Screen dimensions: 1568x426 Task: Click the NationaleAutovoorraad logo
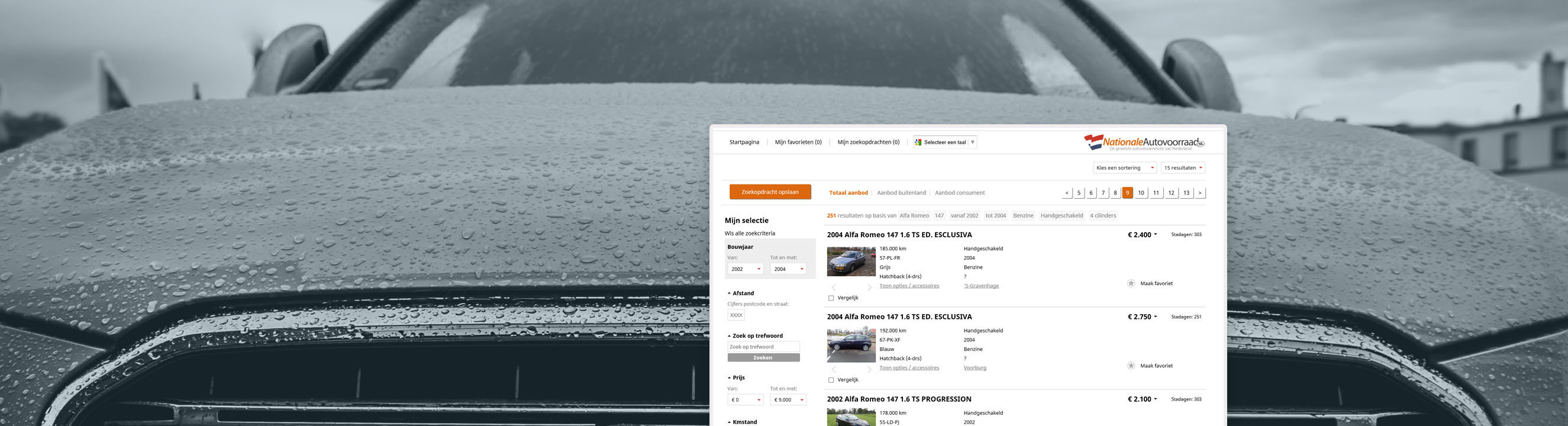click(x=1144, y=143)
